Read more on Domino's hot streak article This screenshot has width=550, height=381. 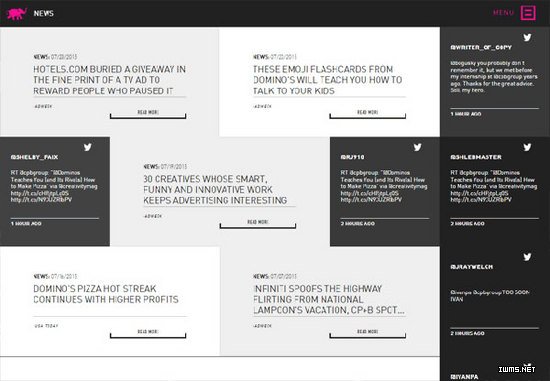tap(148, 334)
